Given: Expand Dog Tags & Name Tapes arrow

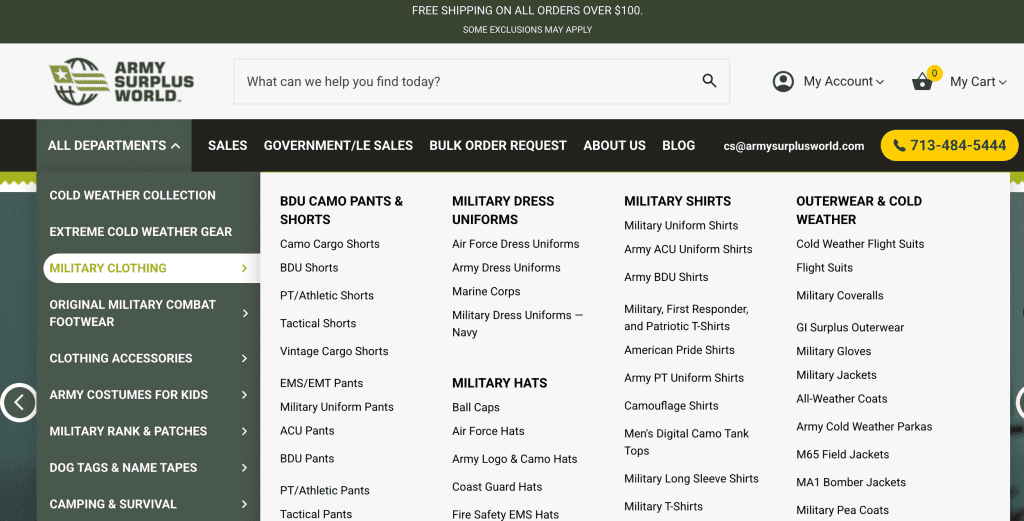Looking at the screenshot, I should pos(244,468).
